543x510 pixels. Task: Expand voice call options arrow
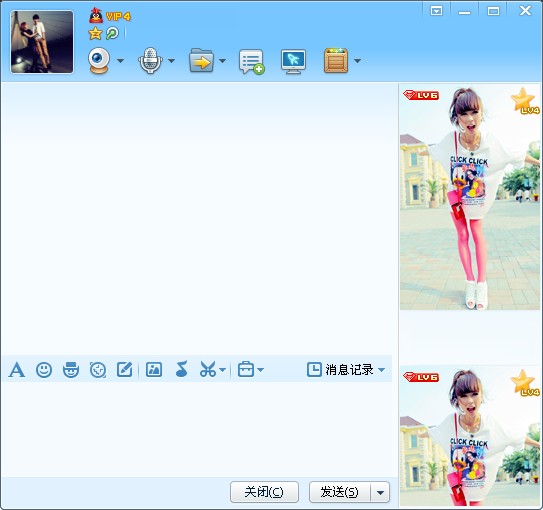[171, 61]
